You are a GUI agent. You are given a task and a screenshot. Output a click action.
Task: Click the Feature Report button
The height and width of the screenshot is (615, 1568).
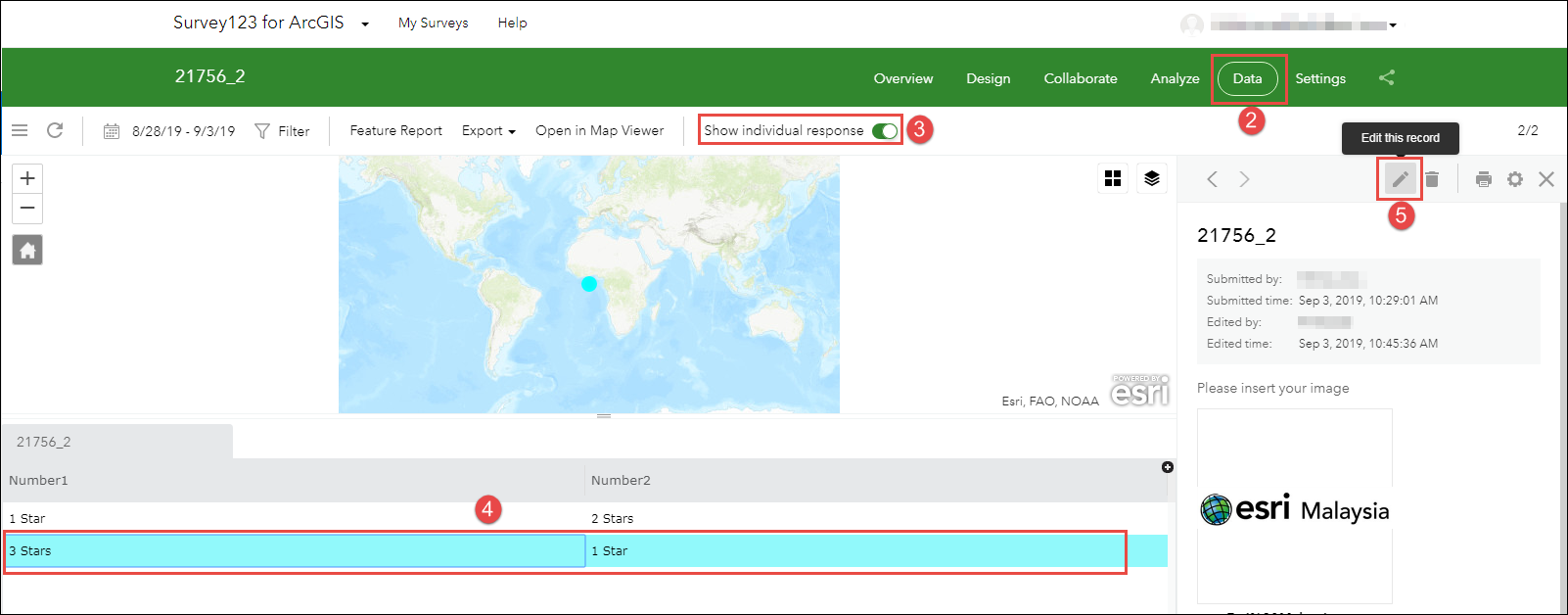coord(395,131)
